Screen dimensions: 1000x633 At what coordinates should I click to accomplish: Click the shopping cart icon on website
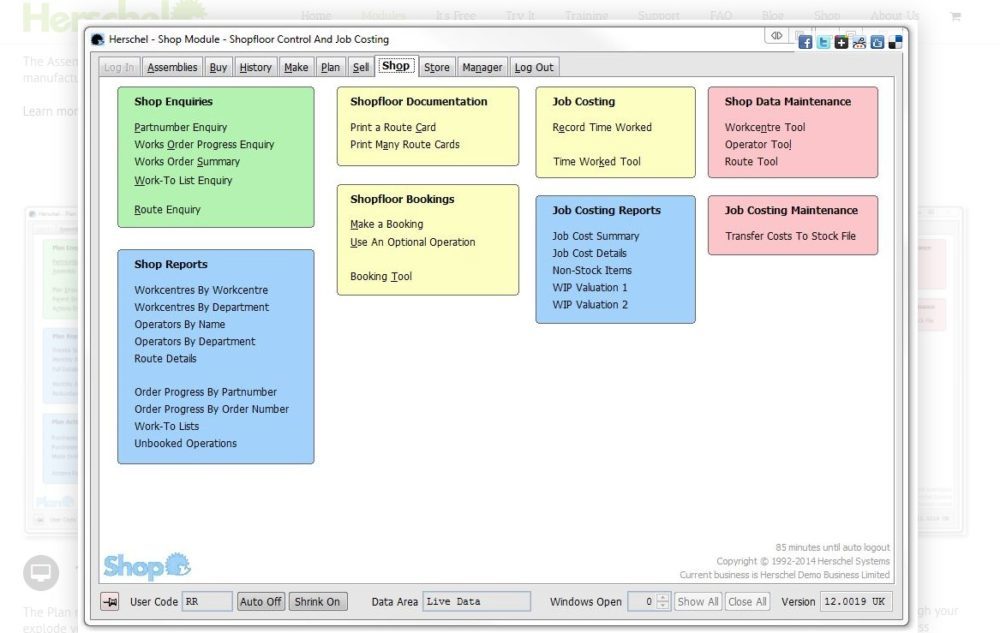tap(955, 16)
